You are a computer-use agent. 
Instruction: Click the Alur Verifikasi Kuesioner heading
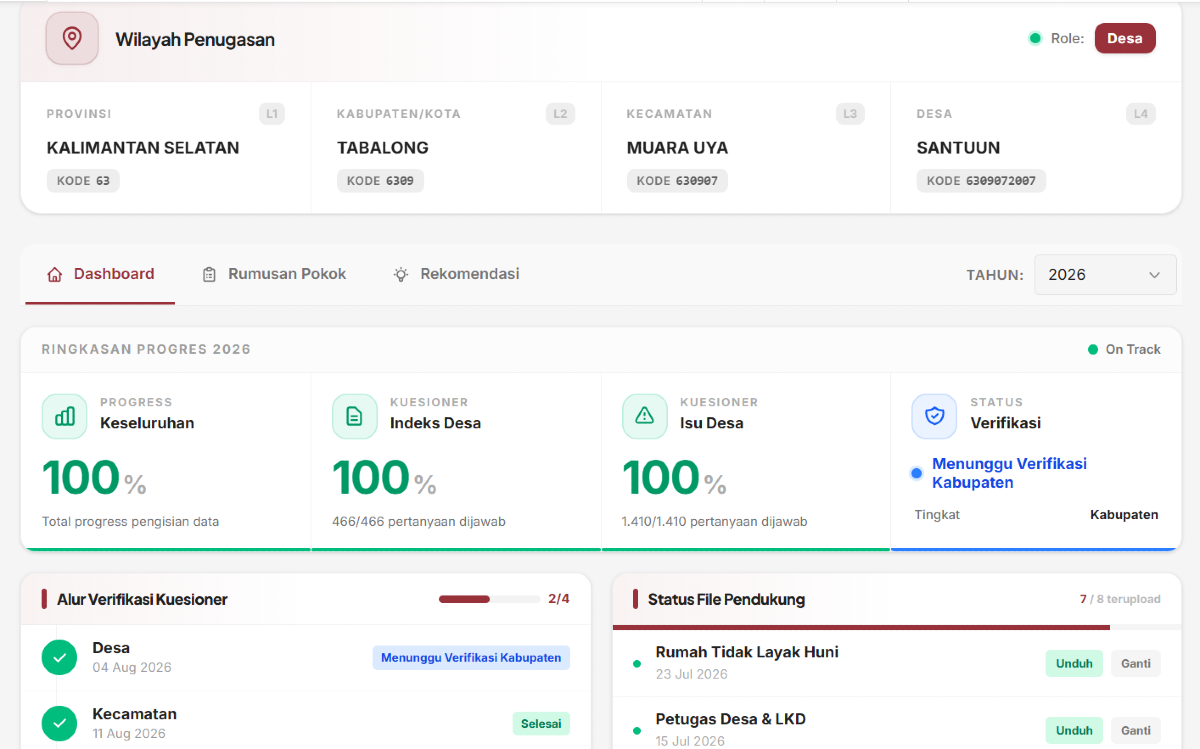coord(142,600)
